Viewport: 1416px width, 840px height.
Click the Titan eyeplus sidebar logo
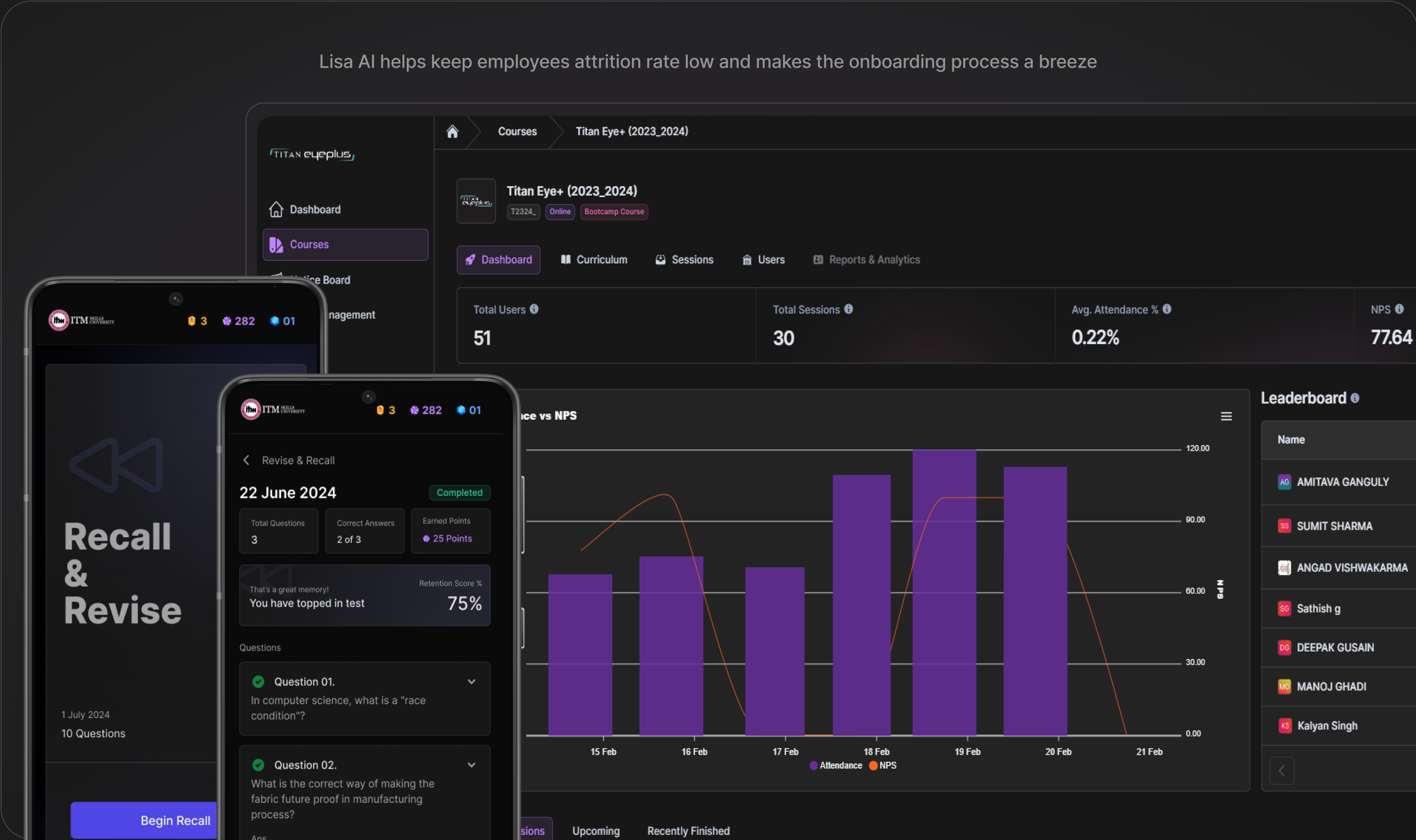point(312,154)
